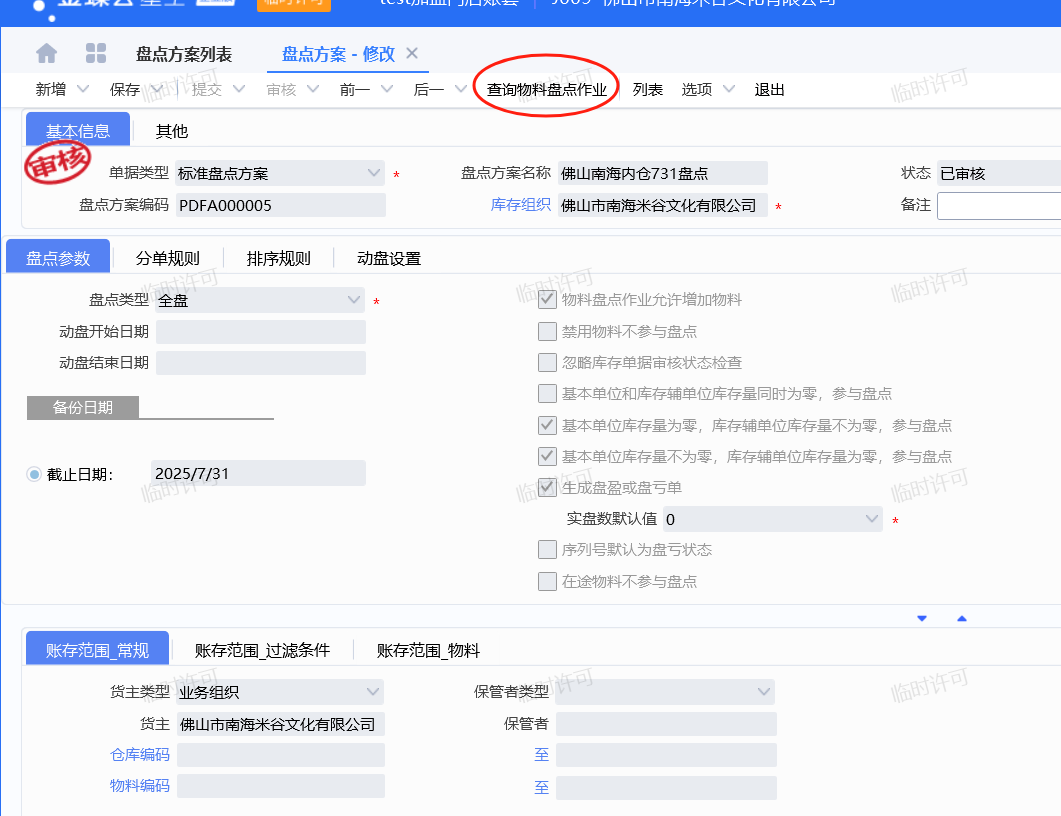This screenshot has height=816, width=1061.
Task: Switch to the 分单规则 tab
Action: [x=168, y=258]
